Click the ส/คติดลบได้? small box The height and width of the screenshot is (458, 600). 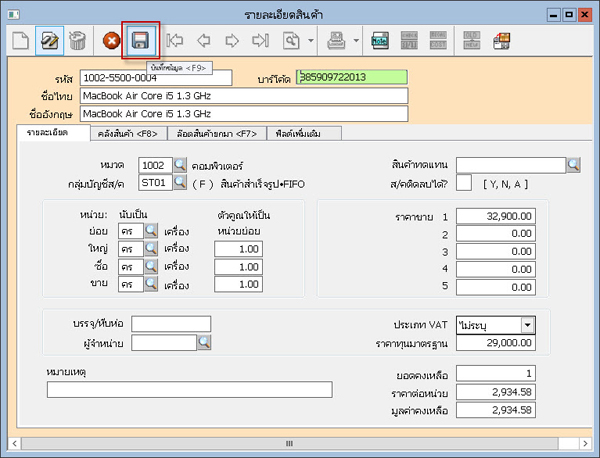(x=464, y=183)
